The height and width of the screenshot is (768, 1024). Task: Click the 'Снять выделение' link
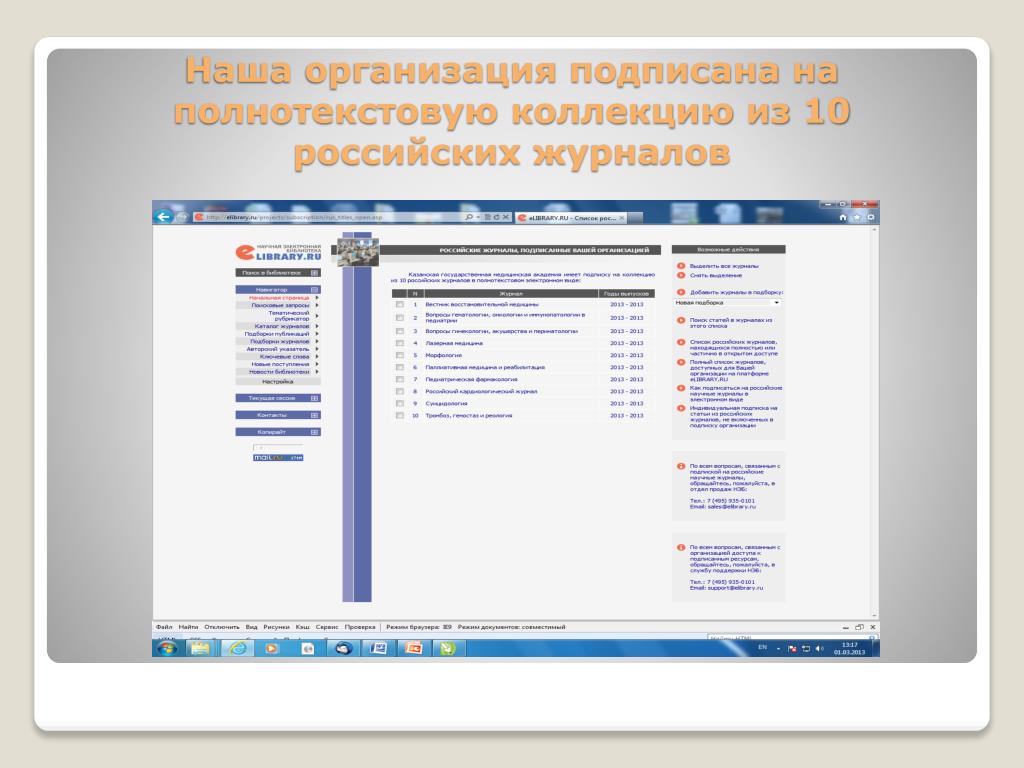click(x=716, y=275)
